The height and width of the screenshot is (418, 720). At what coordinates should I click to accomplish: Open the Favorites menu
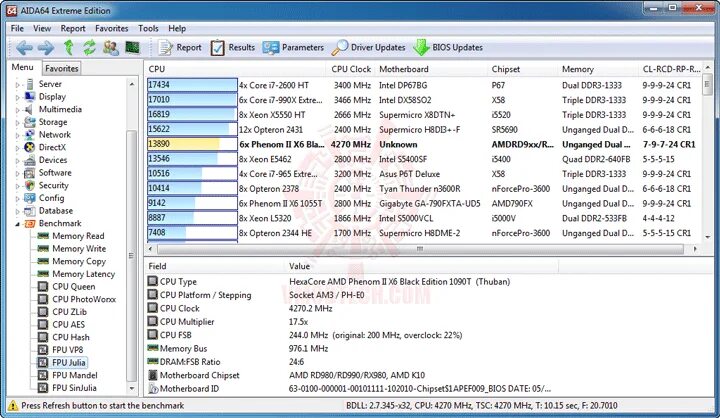point(112,28)
